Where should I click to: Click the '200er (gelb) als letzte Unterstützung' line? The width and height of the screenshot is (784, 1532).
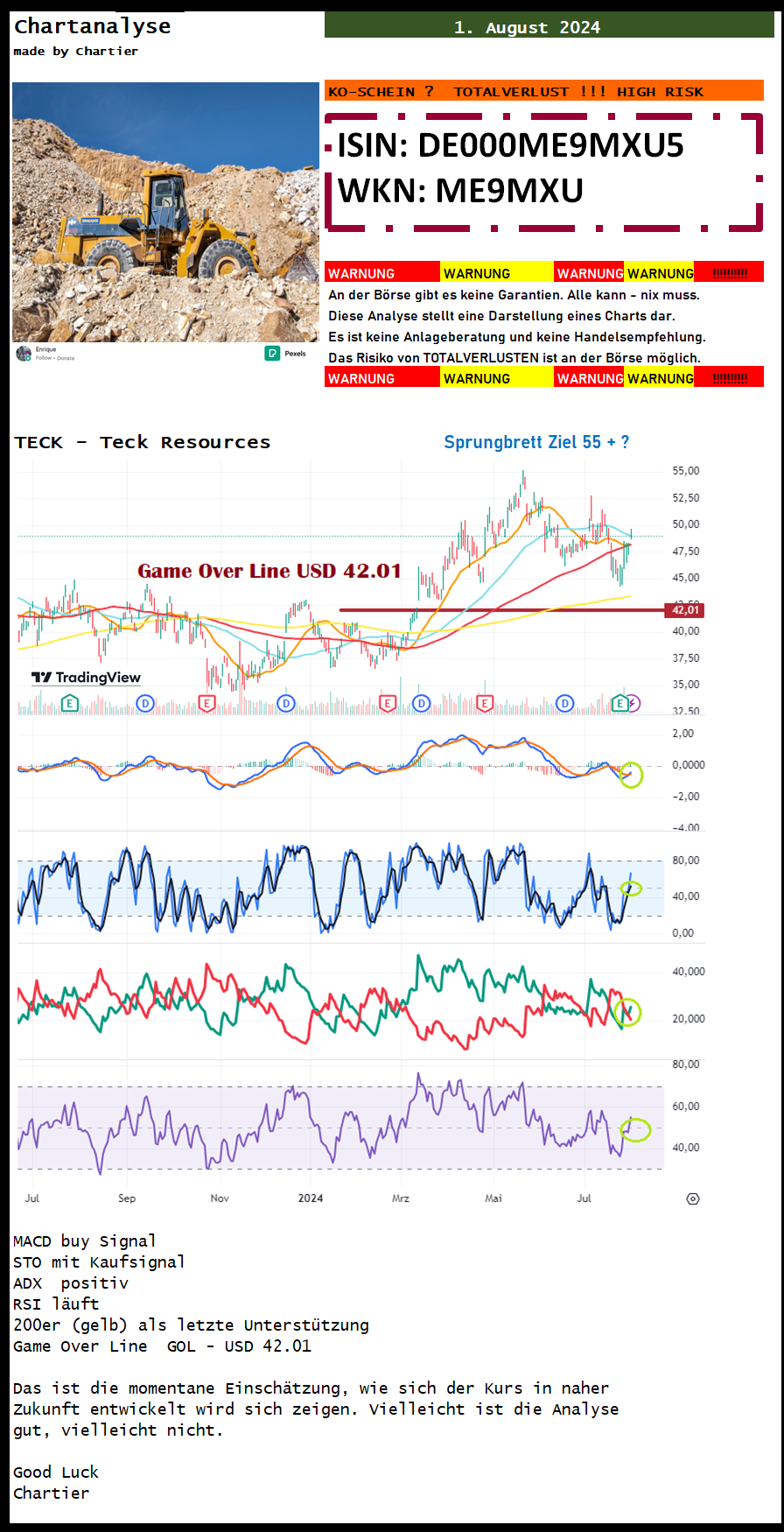click(x=191, y=1325)
